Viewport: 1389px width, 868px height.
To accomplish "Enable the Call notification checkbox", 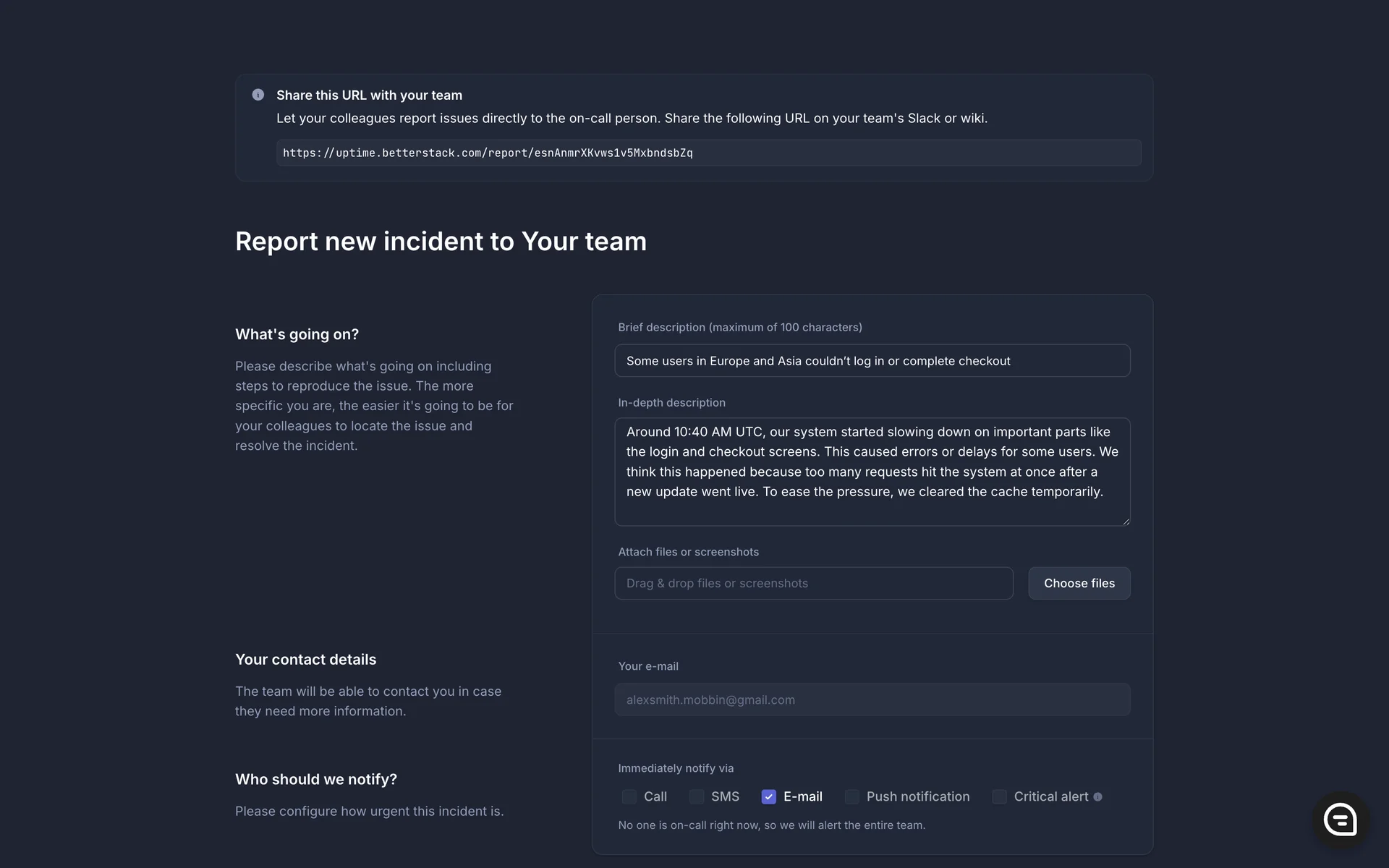I will click(629, 796).
